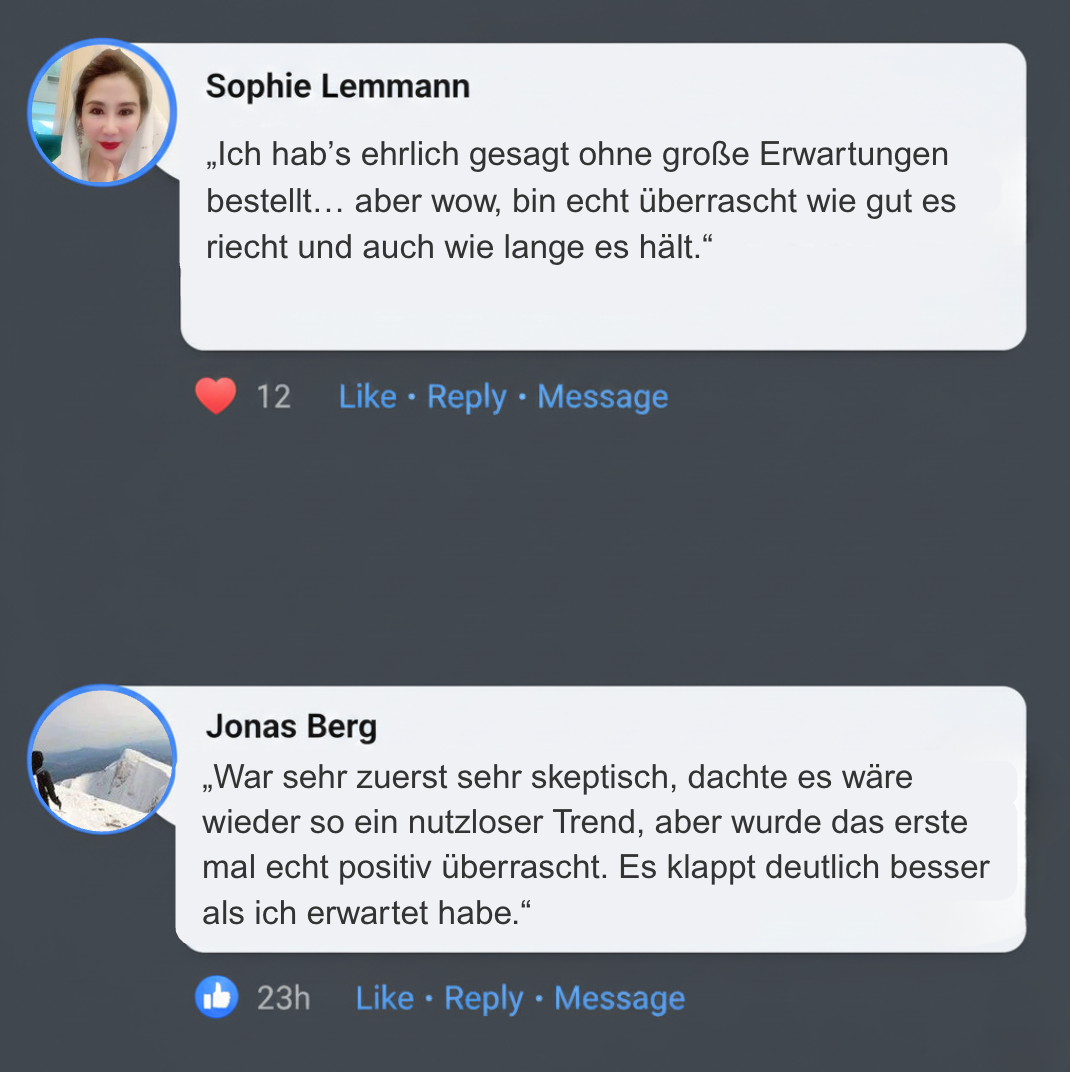Click the blue thumbs-up reaction icon
This screenshot has height=1072, width=1070.
click(x=216, y=997)
